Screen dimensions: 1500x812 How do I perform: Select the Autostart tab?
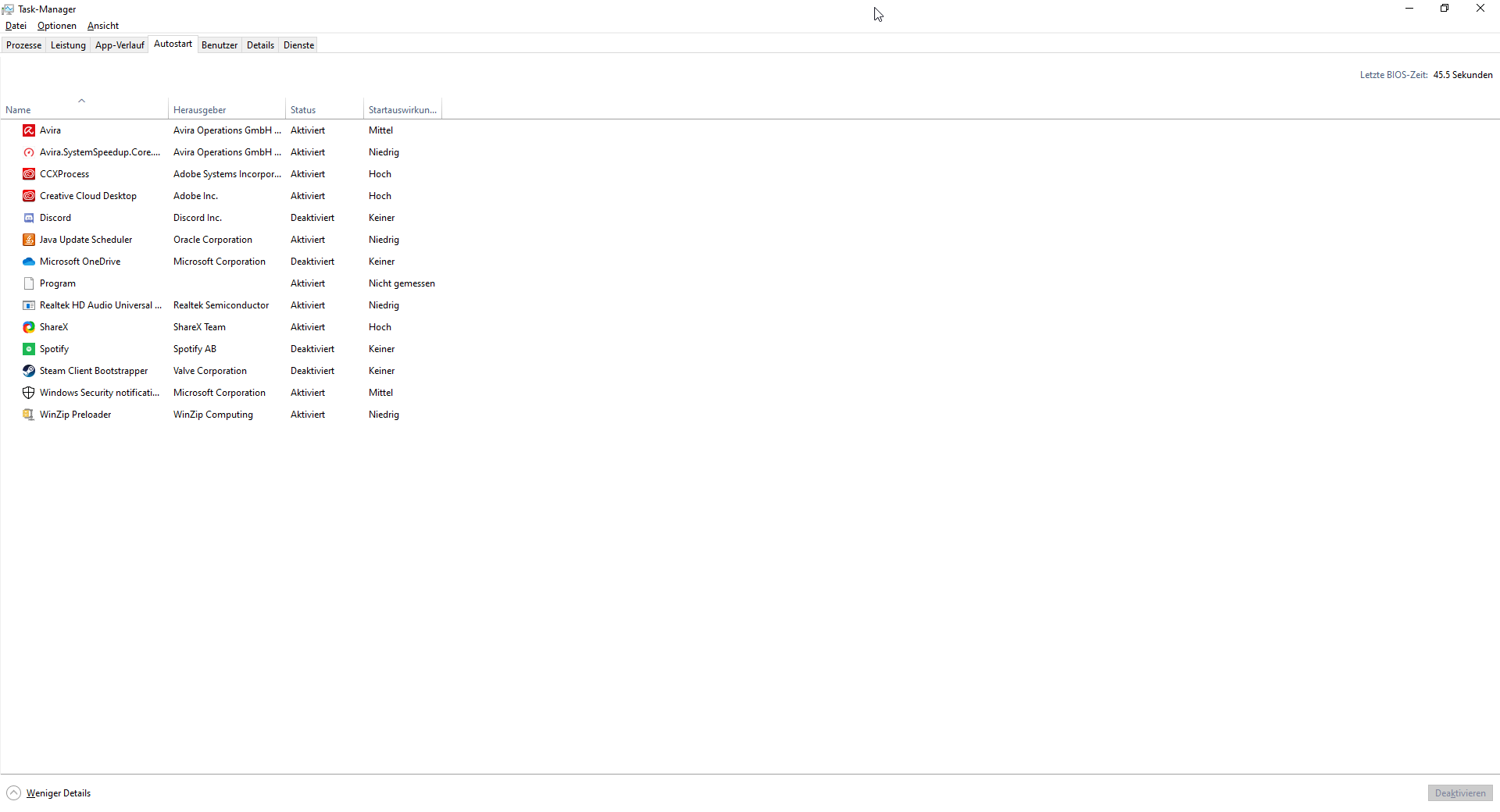coord(173,44)
